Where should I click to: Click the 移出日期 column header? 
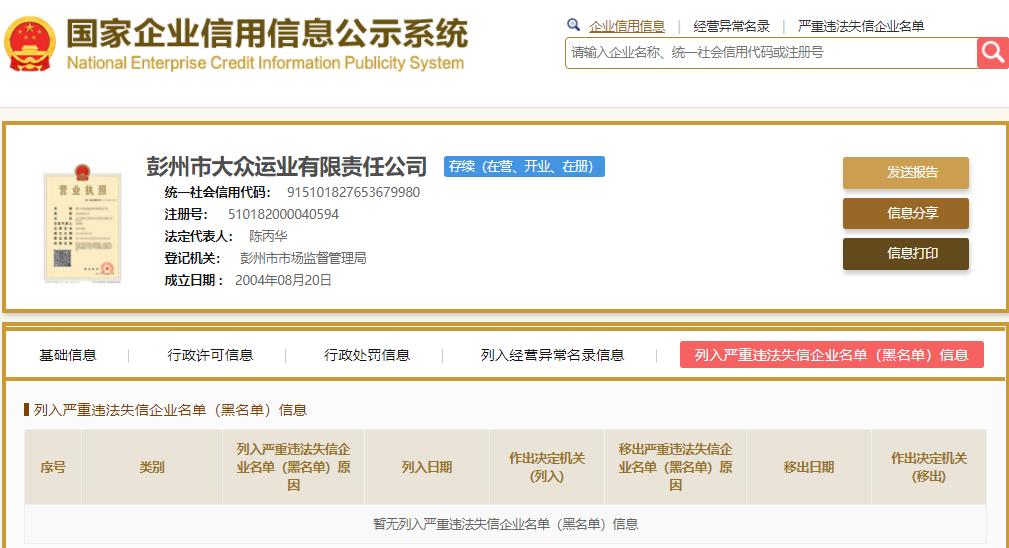(808, 467)
